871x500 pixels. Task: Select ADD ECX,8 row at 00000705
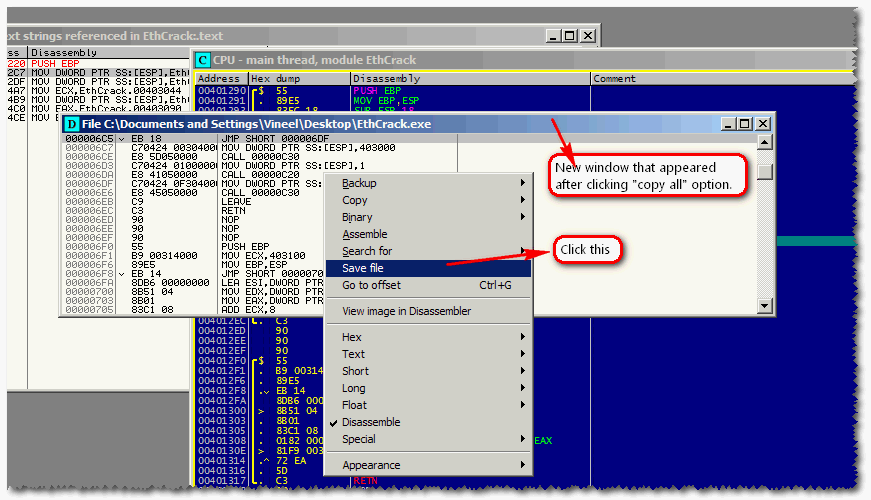[193, 309]
